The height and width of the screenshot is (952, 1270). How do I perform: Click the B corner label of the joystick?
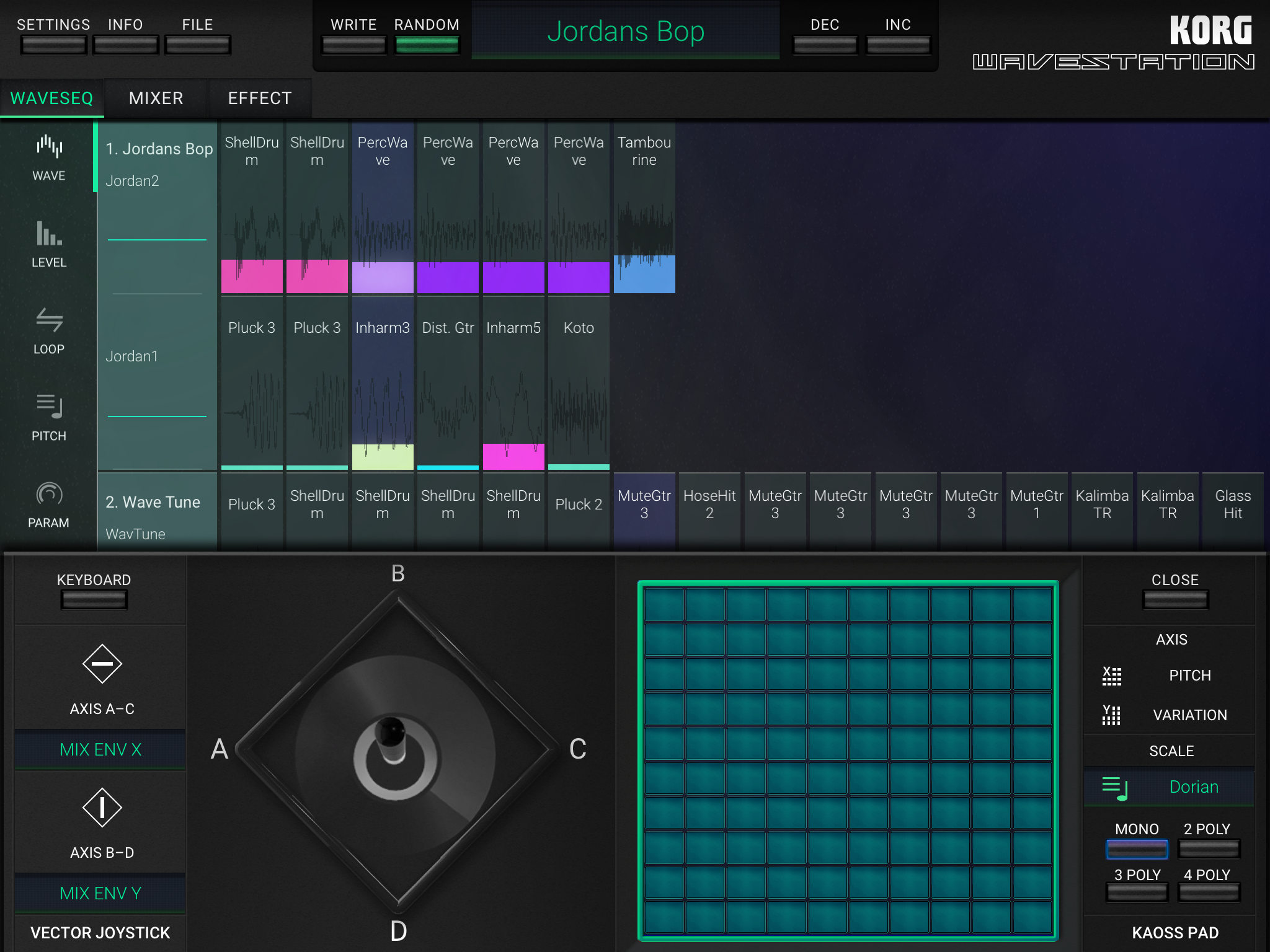coord(398,574)
